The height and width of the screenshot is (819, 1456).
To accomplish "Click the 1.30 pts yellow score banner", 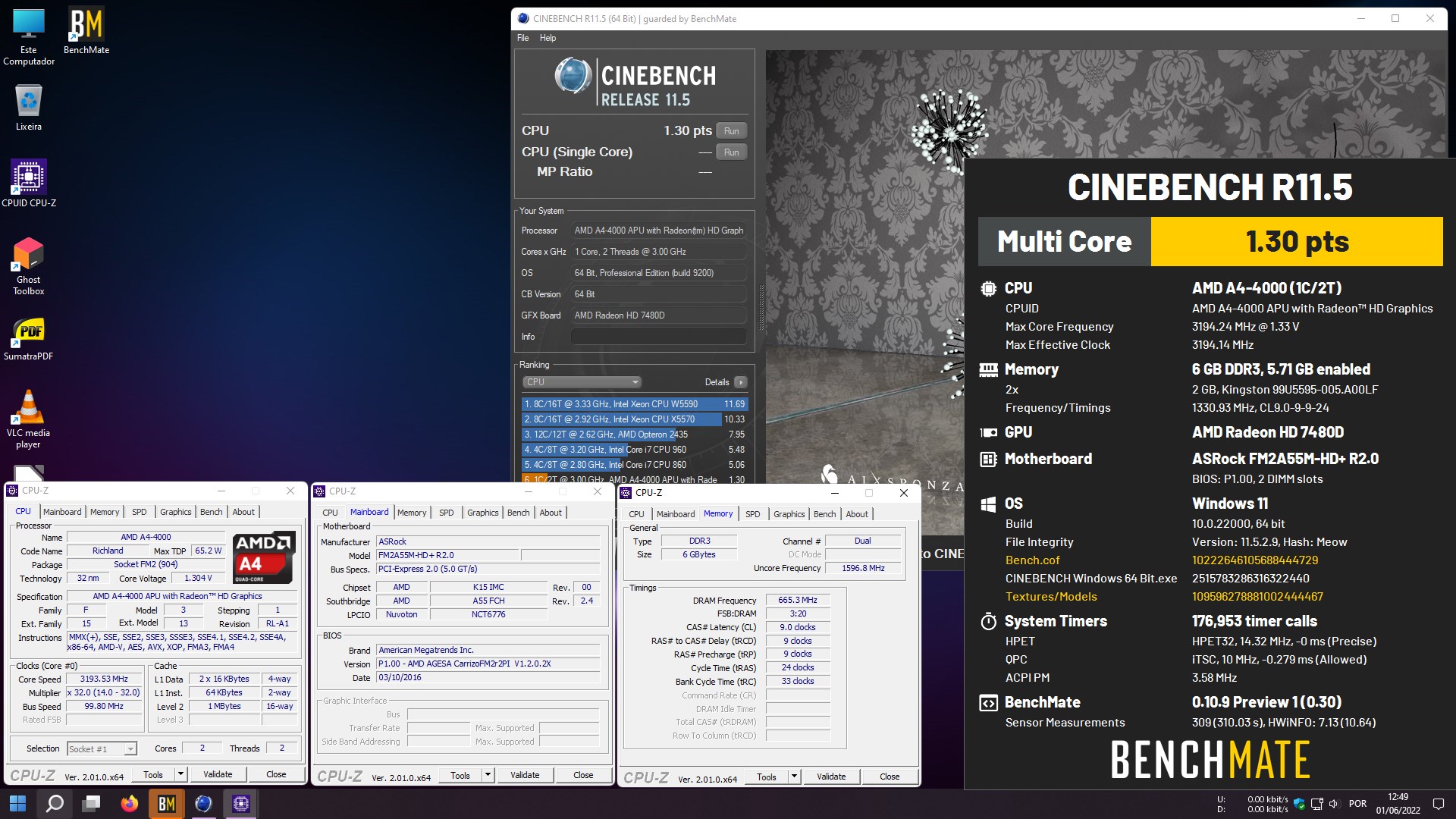I will tap(1297, 242).
